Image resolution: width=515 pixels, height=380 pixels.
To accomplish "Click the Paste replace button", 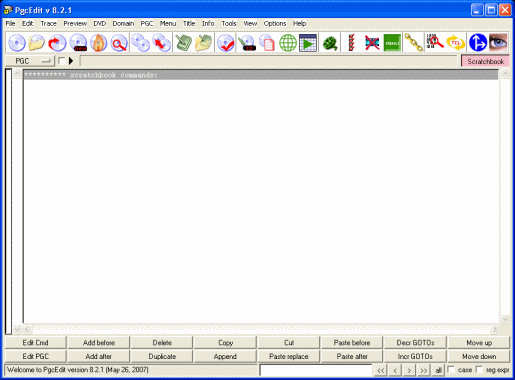I will pos(289,356).
